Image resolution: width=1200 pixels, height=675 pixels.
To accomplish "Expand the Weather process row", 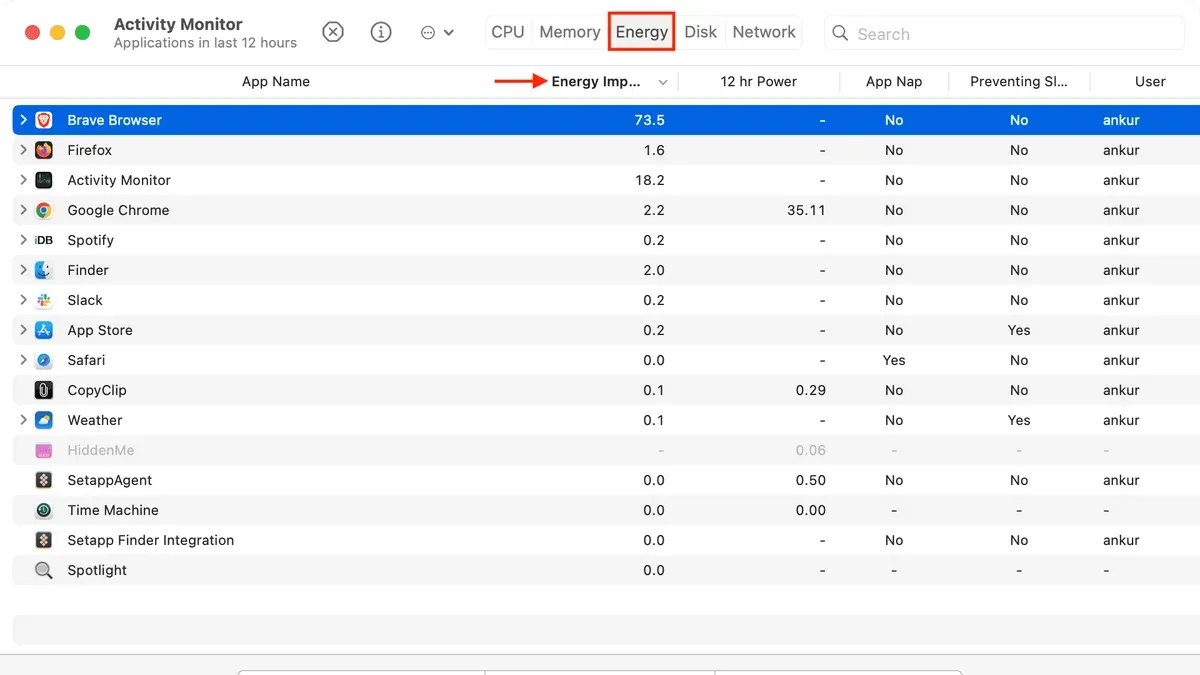I will coord(23,420).
